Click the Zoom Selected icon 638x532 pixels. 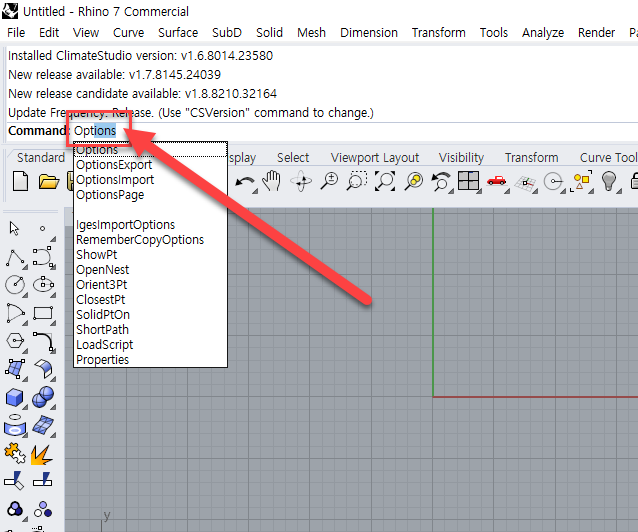(x=414, y=181)
